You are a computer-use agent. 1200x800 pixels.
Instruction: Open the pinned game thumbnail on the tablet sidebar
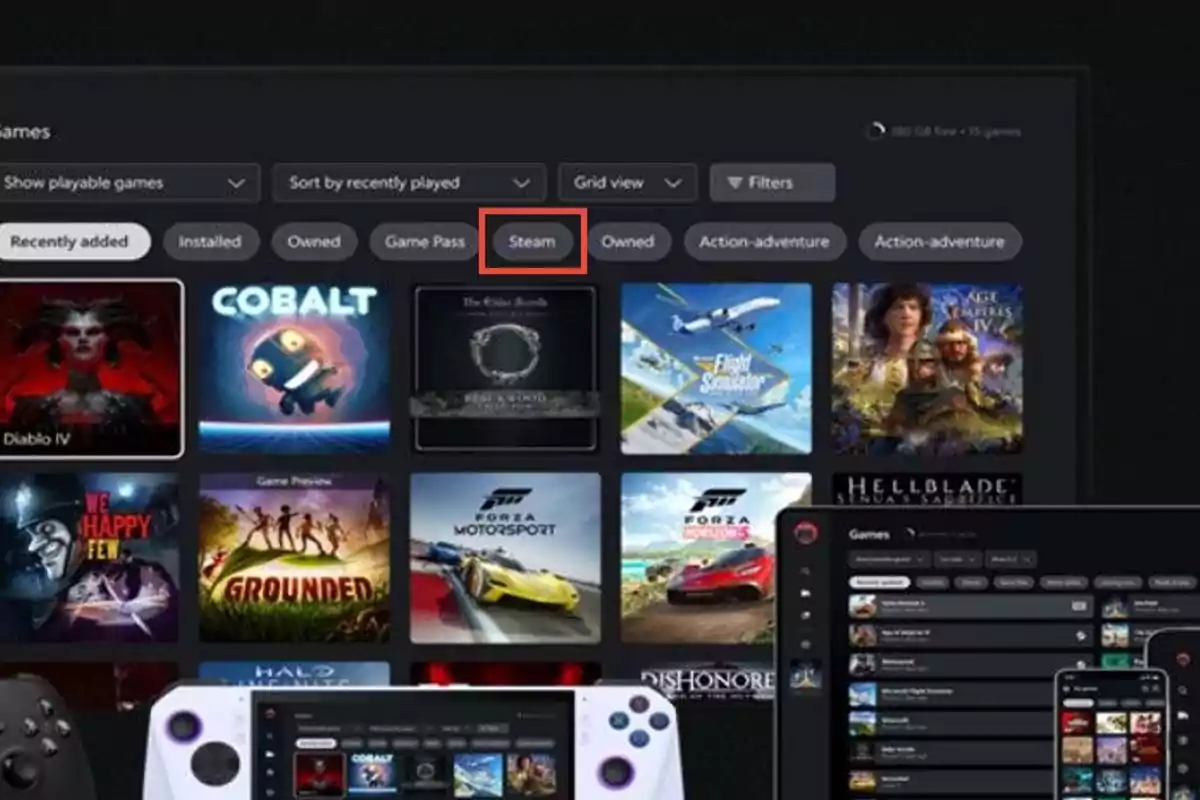tap(806, 673)
